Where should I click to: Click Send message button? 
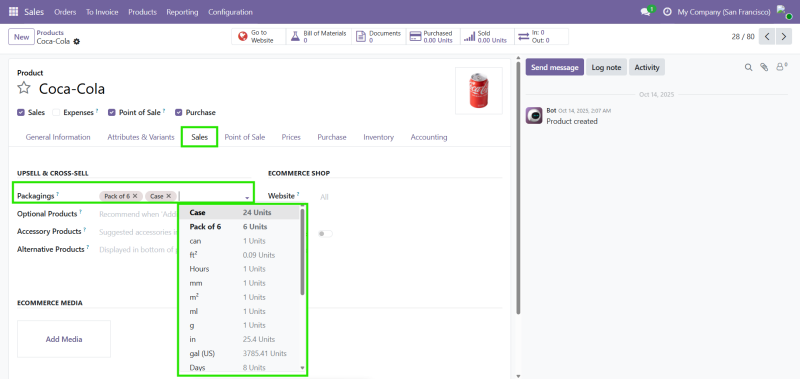tap(555, 67)
